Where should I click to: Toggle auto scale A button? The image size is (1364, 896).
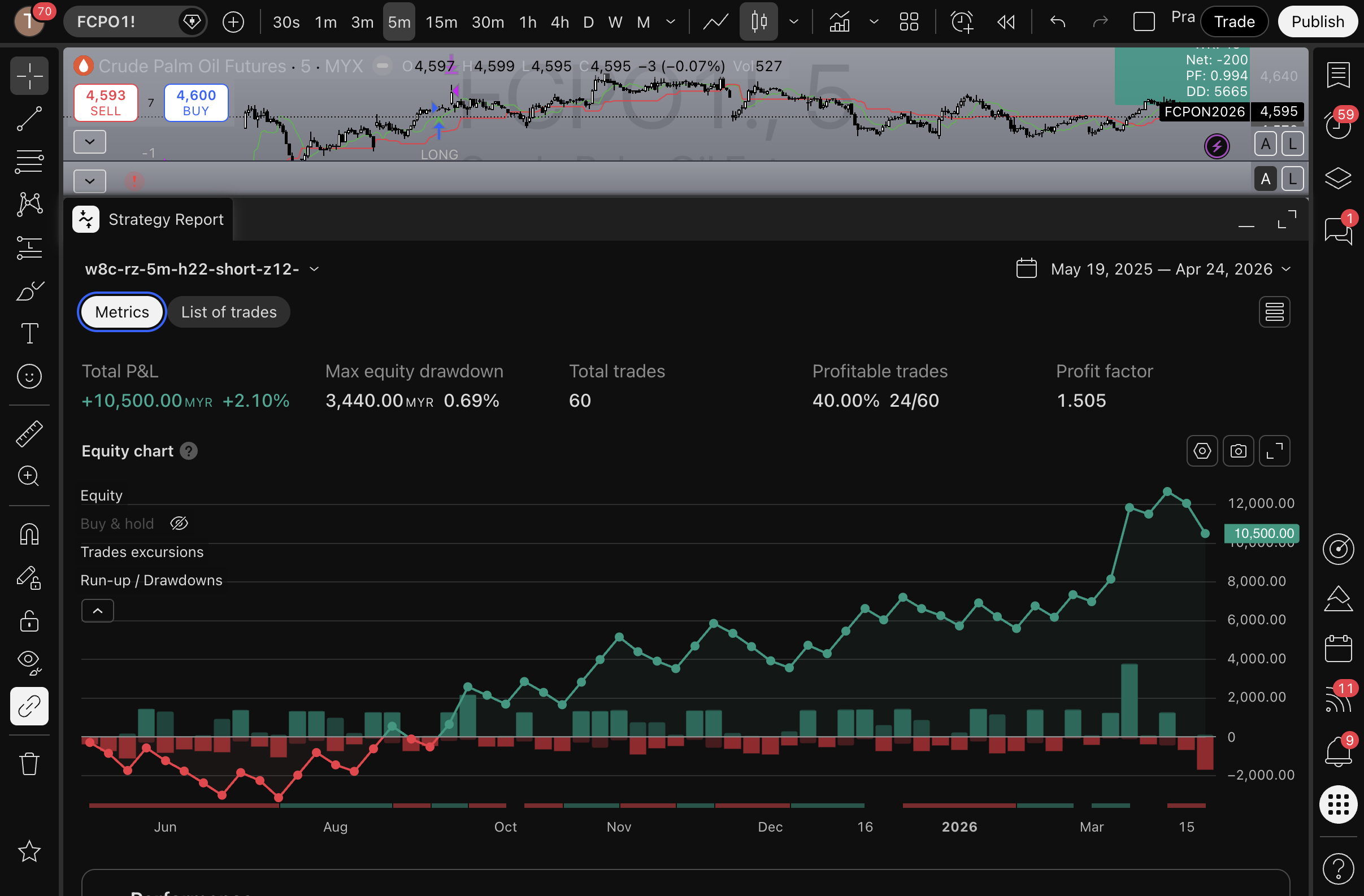[1265, 144]
